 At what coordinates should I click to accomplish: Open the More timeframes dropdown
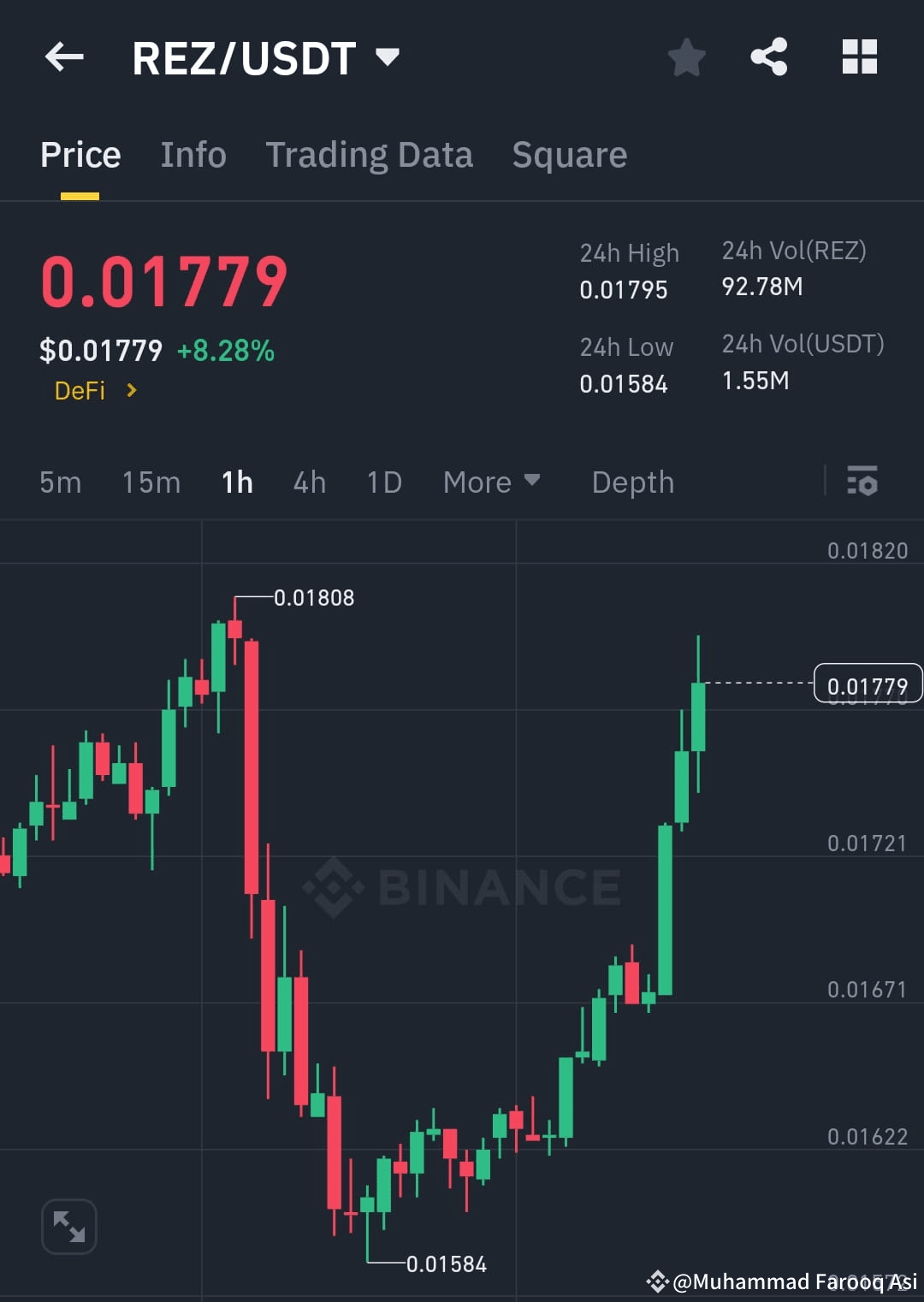(492, 482)
